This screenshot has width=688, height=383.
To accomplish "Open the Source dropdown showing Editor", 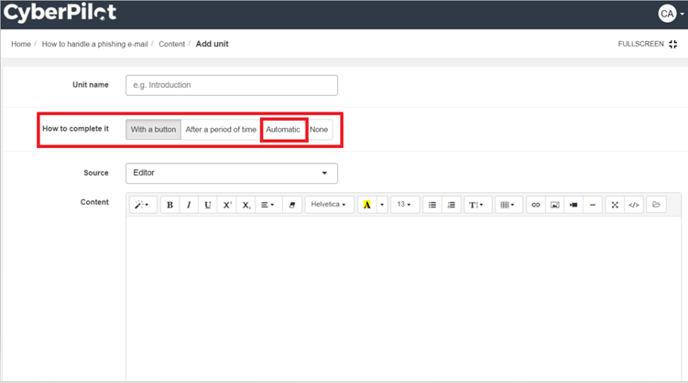I will (x=232, y=173).
